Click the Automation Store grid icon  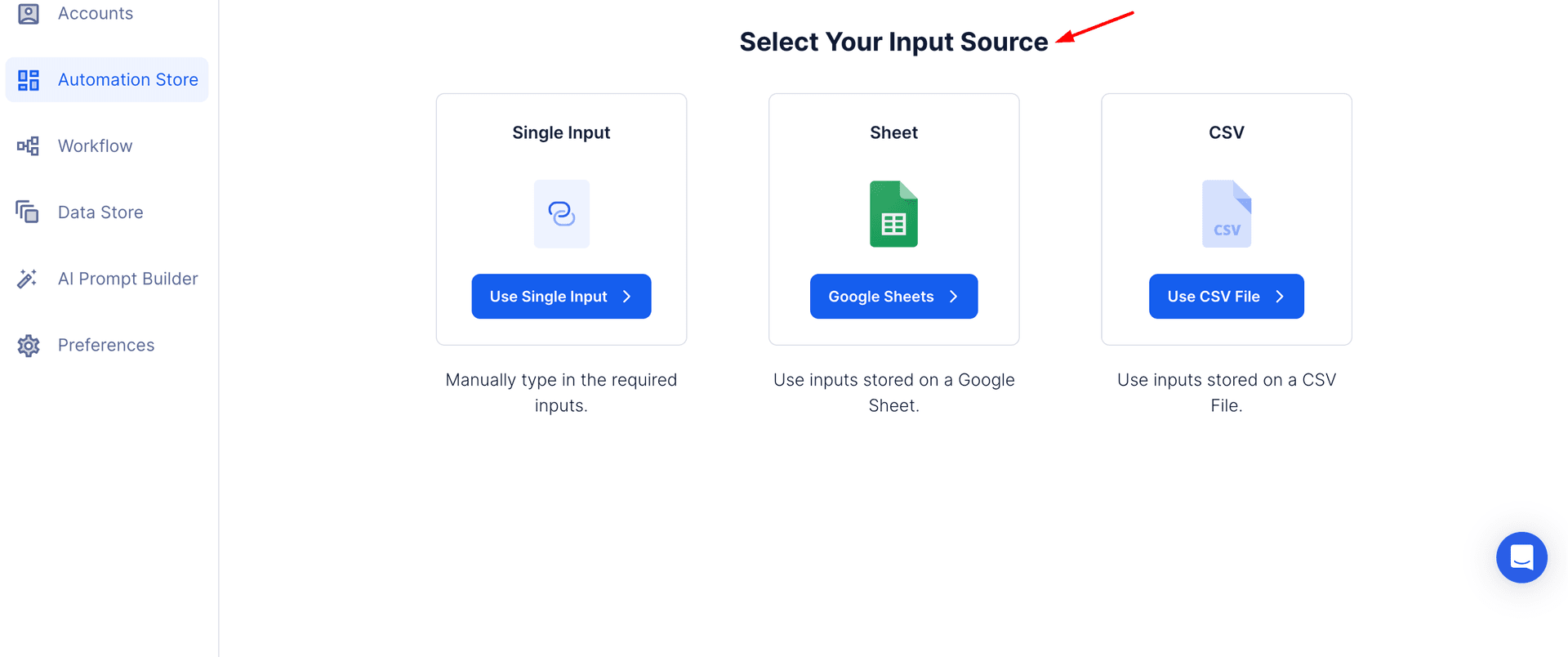point(29,80)
